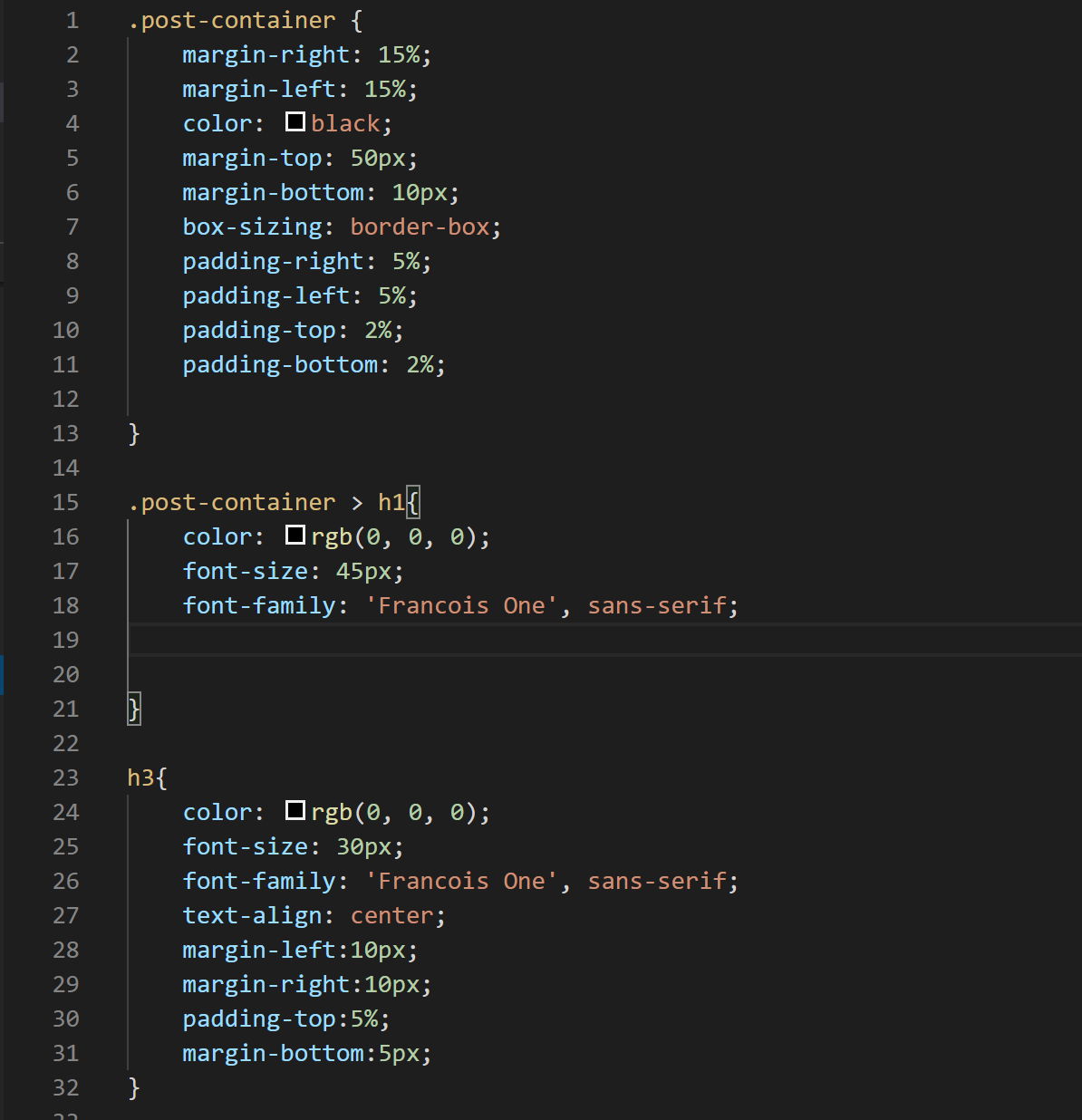Click the closing brace on line 32

[x=134, y=1087]
